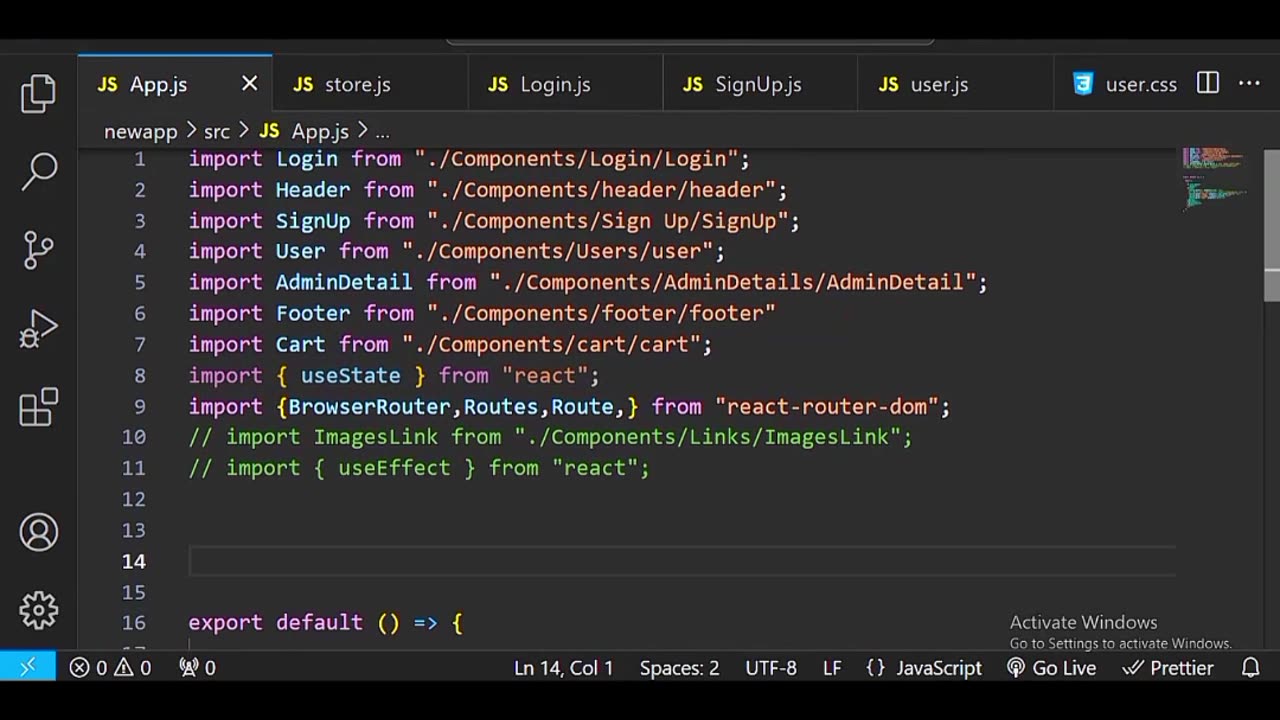Open the Search view in activity bar
Image resolution: width=1280 pixels, height=720 pixels.
38,171
